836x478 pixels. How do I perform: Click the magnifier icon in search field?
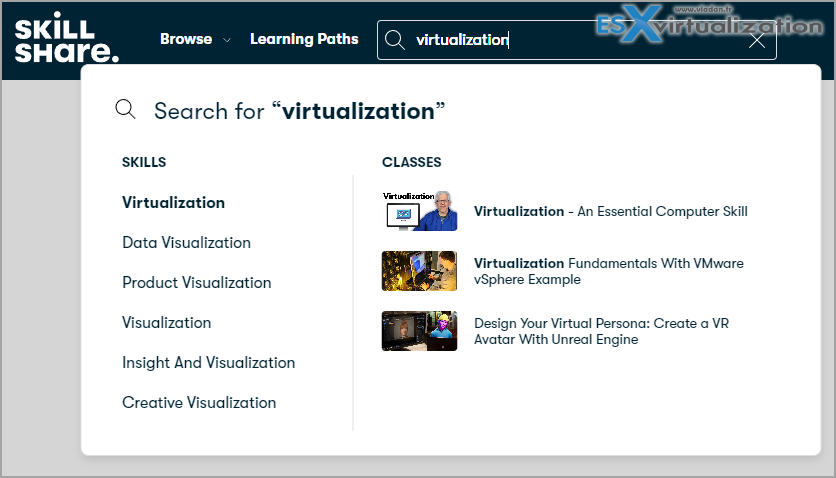(x=395, y=40)
